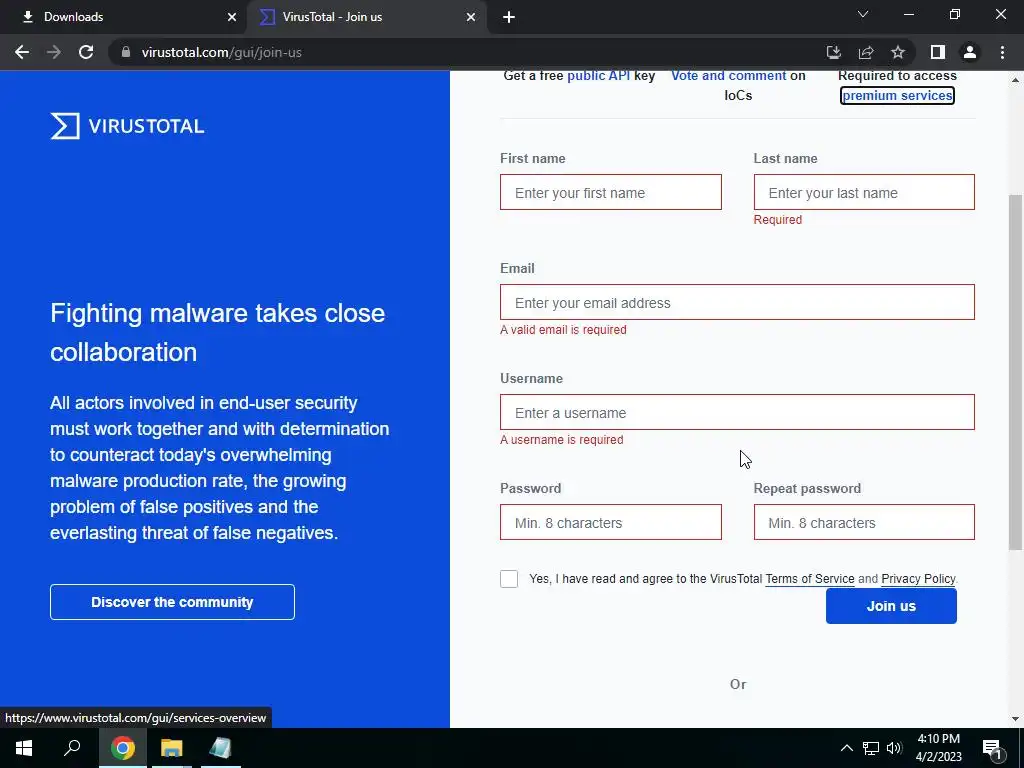Open the premium services link

897,95
